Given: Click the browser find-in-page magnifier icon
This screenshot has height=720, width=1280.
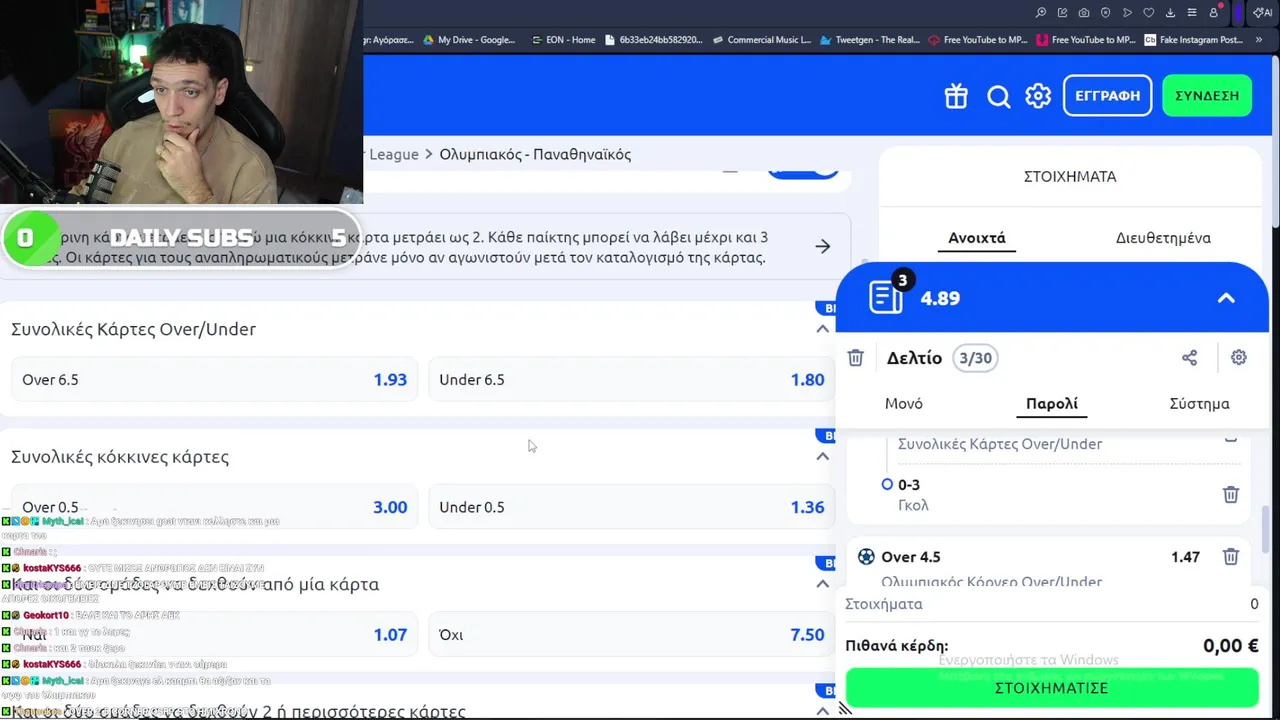Looking at the screenshot, I should coord(1041,13).
